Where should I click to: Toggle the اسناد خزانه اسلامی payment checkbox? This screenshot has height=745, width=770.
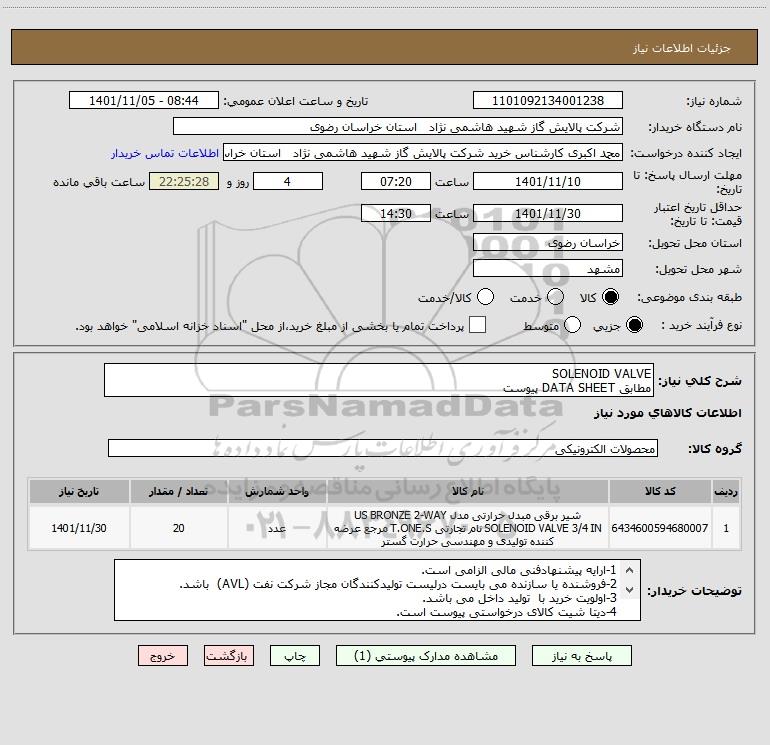click(x=477, y=325)
